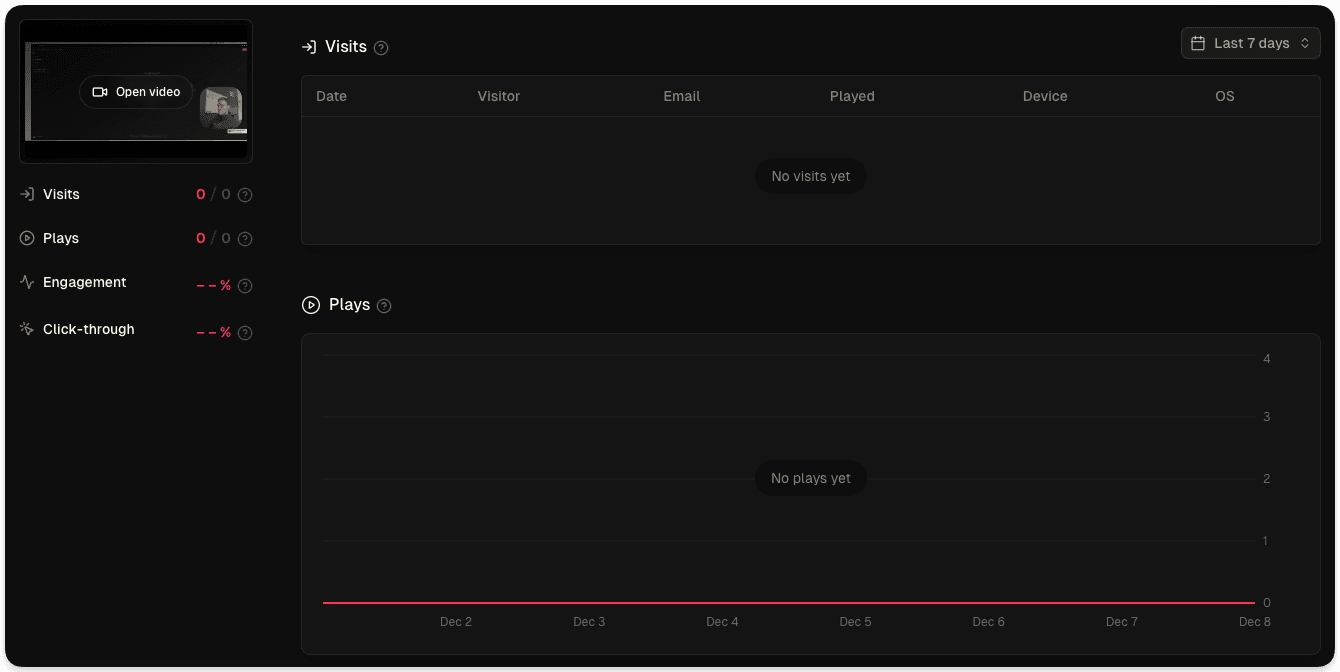1340x672 pixels.
Task: Select the Device column header
Action: 1045,96
